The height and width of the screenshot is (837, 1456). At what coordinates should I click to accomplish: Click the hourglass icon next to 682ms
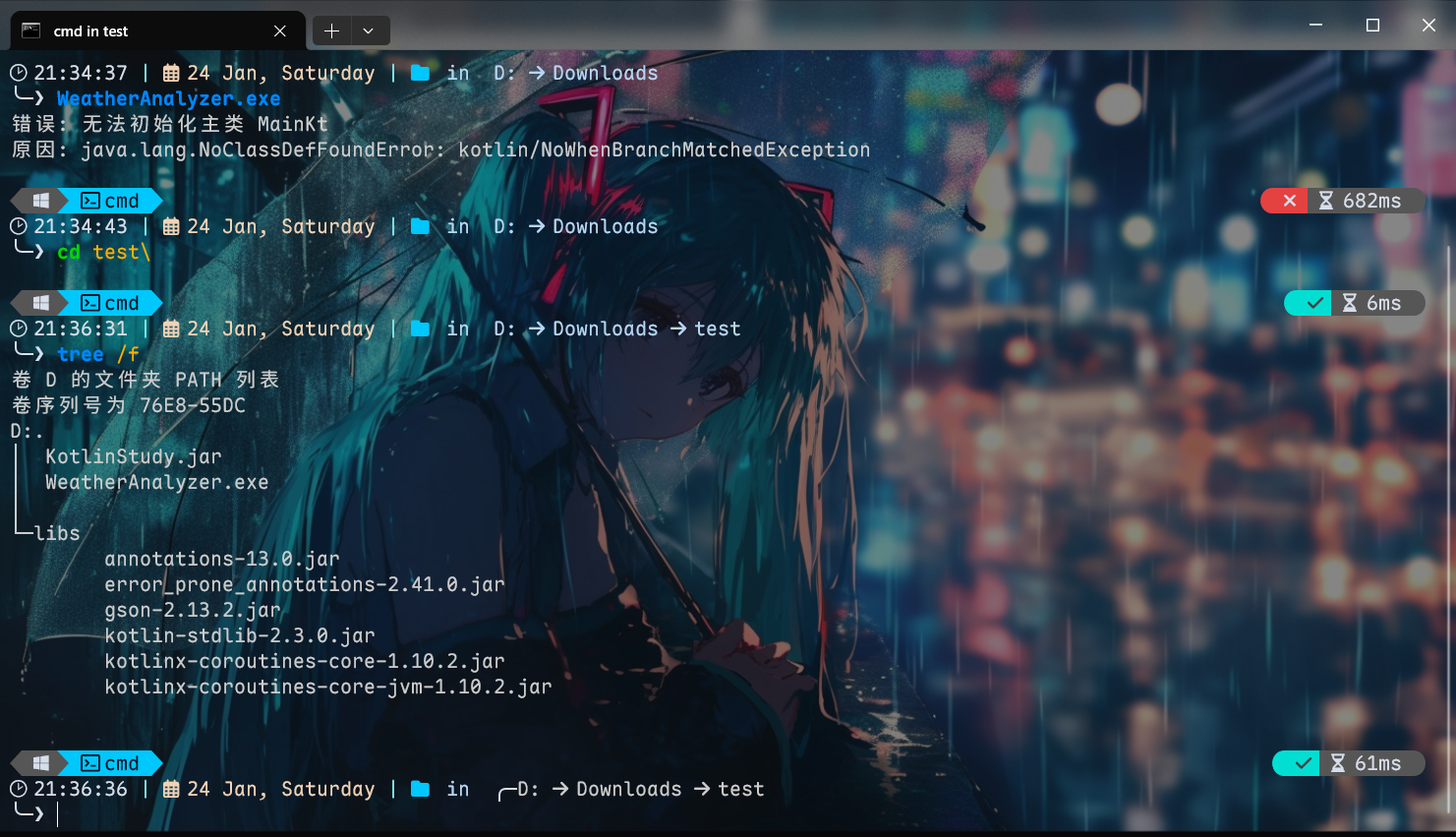(x=1326, y=201)
